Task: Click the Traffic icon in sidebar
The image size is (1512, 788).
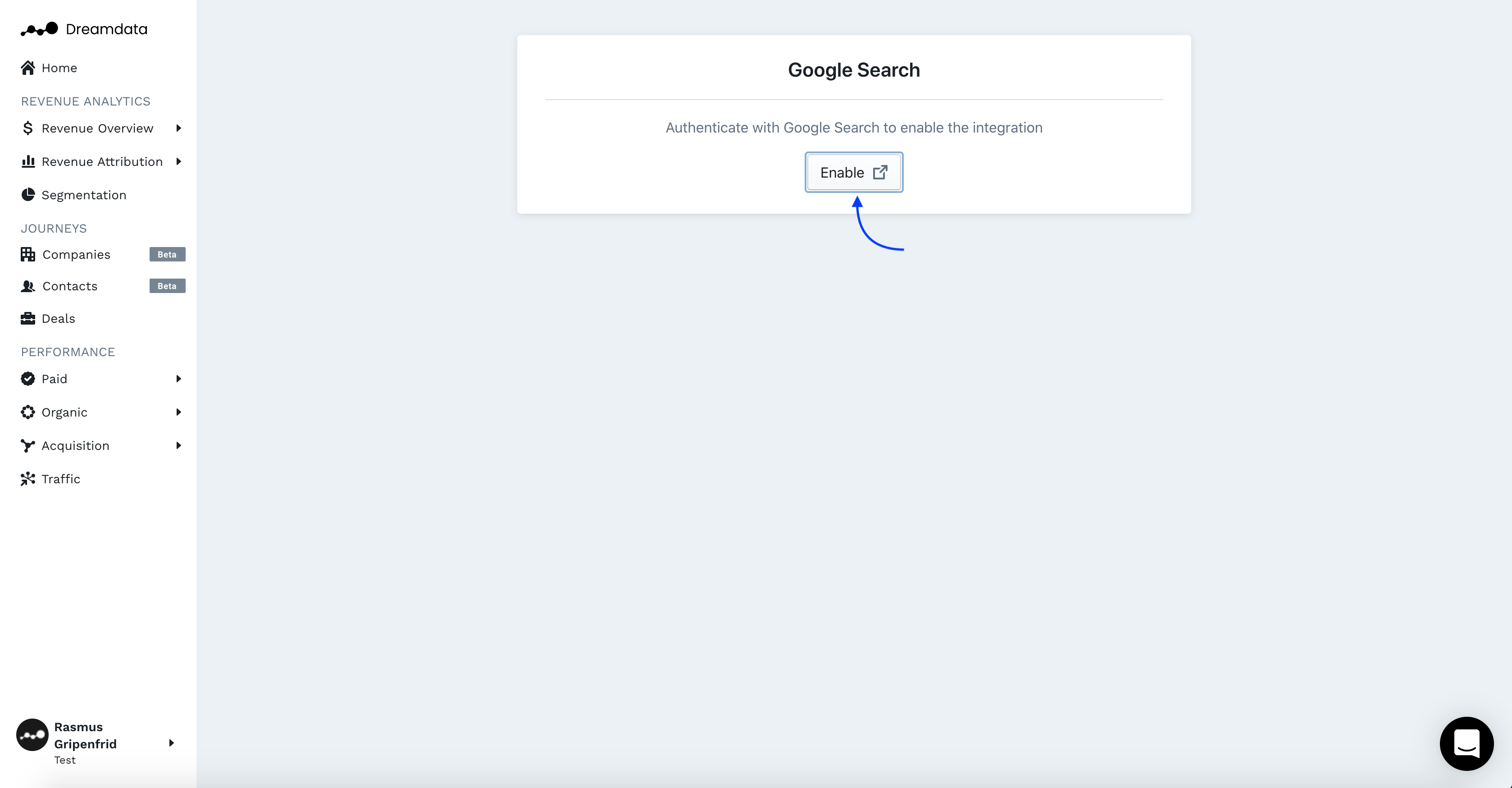Action: (x=27, y=479)
